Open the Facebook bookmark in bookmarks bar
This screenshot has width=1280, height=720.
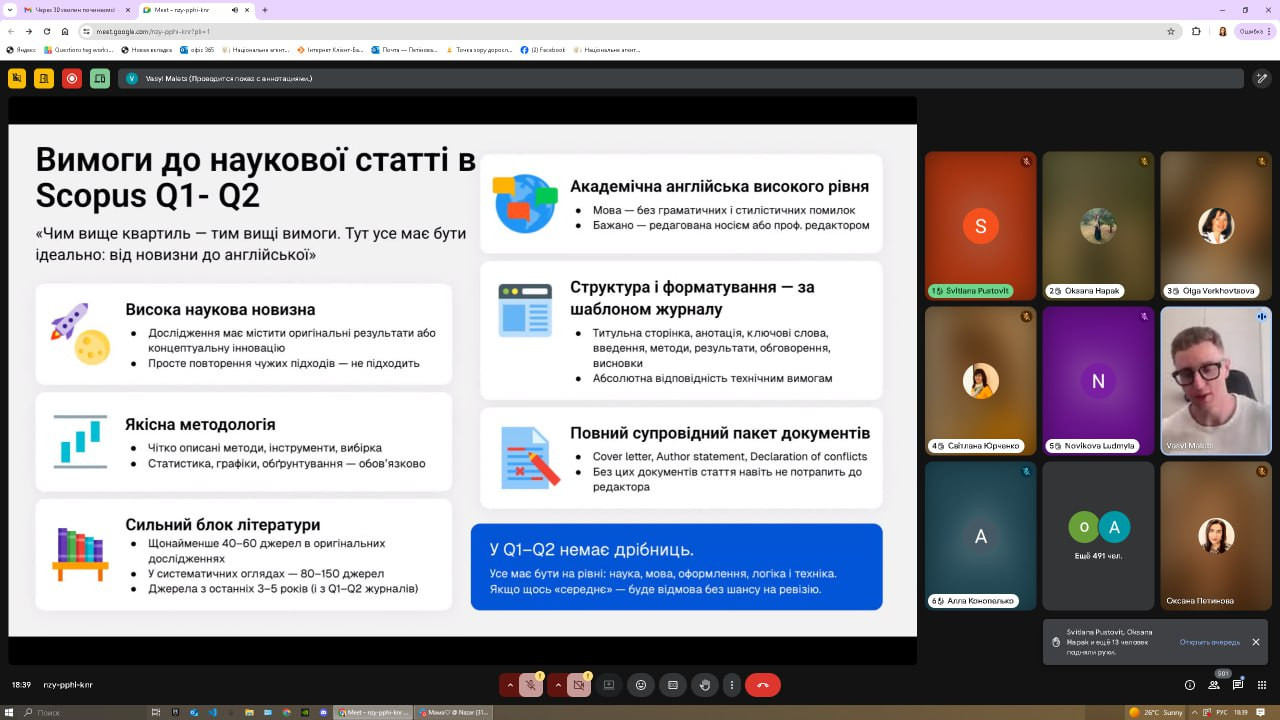[x=543, y=49]
